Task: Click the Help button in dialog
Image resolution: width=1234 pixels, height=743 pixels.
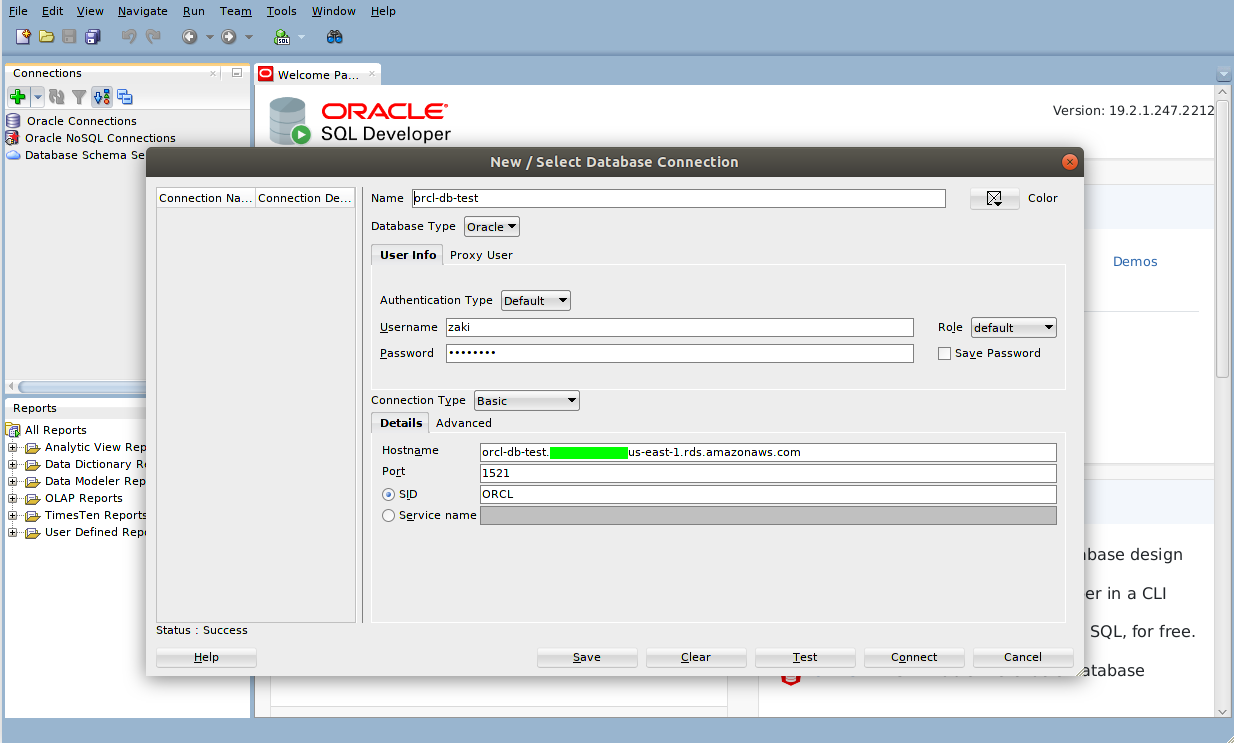Action: click(207, 657)
